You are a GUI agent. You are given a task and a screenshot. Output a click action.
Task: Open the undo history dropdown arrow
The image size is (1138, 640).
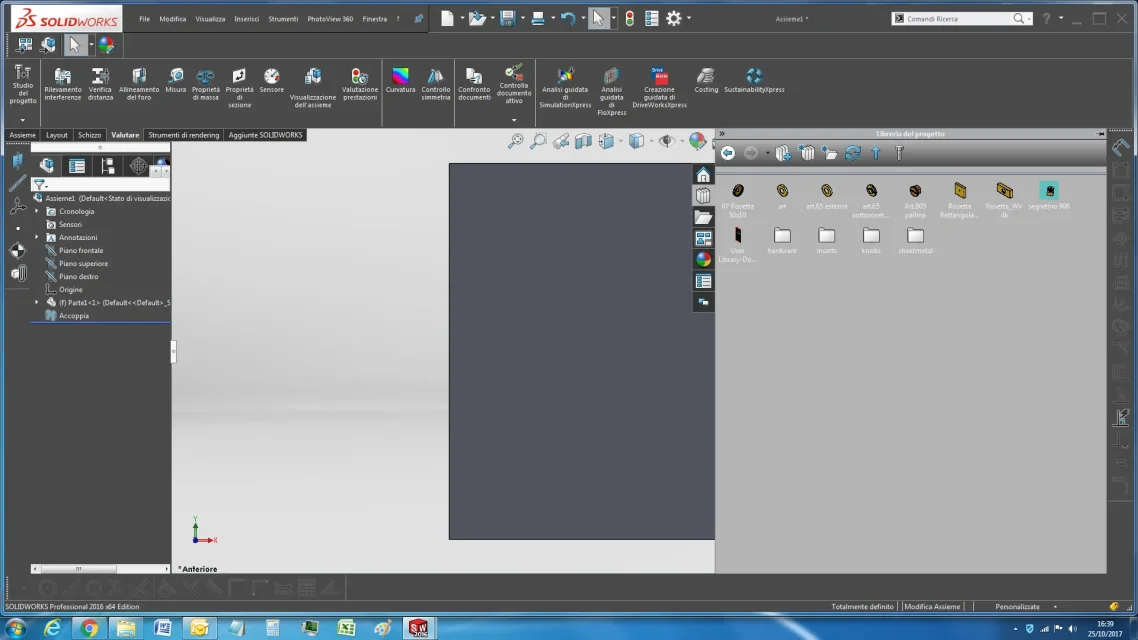point(583,18)
